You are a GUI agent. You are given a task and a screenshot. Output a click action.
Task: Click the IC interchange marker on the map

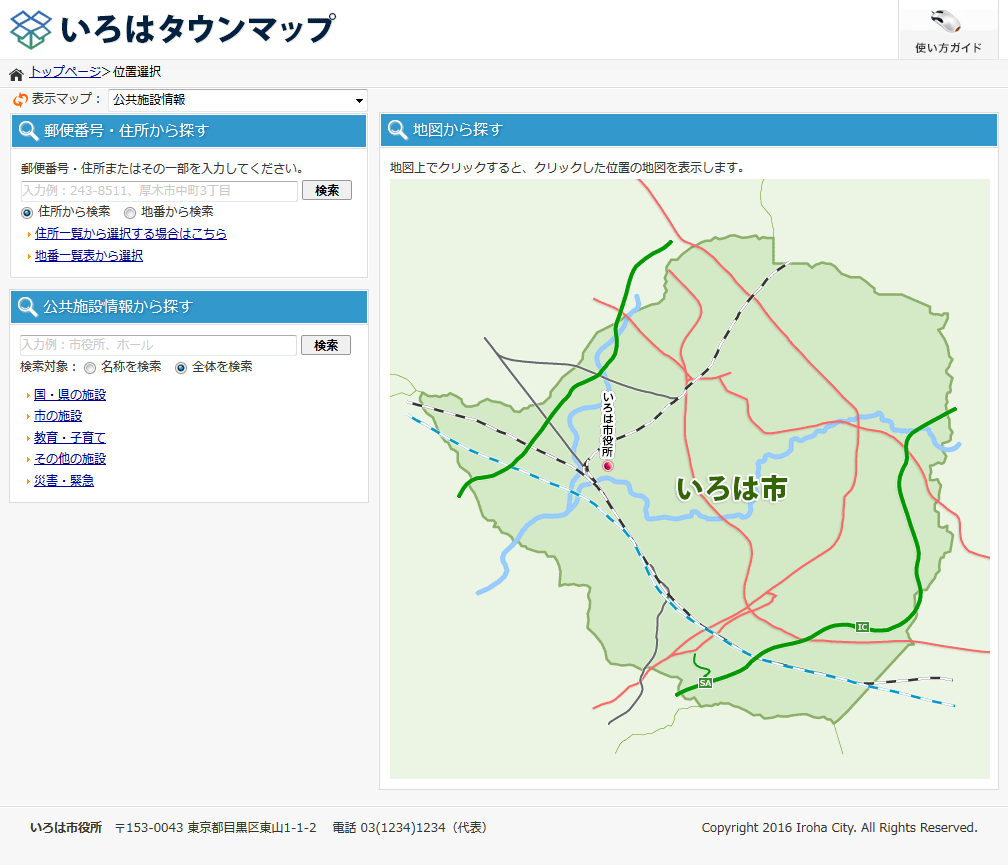tap(862, 627)
